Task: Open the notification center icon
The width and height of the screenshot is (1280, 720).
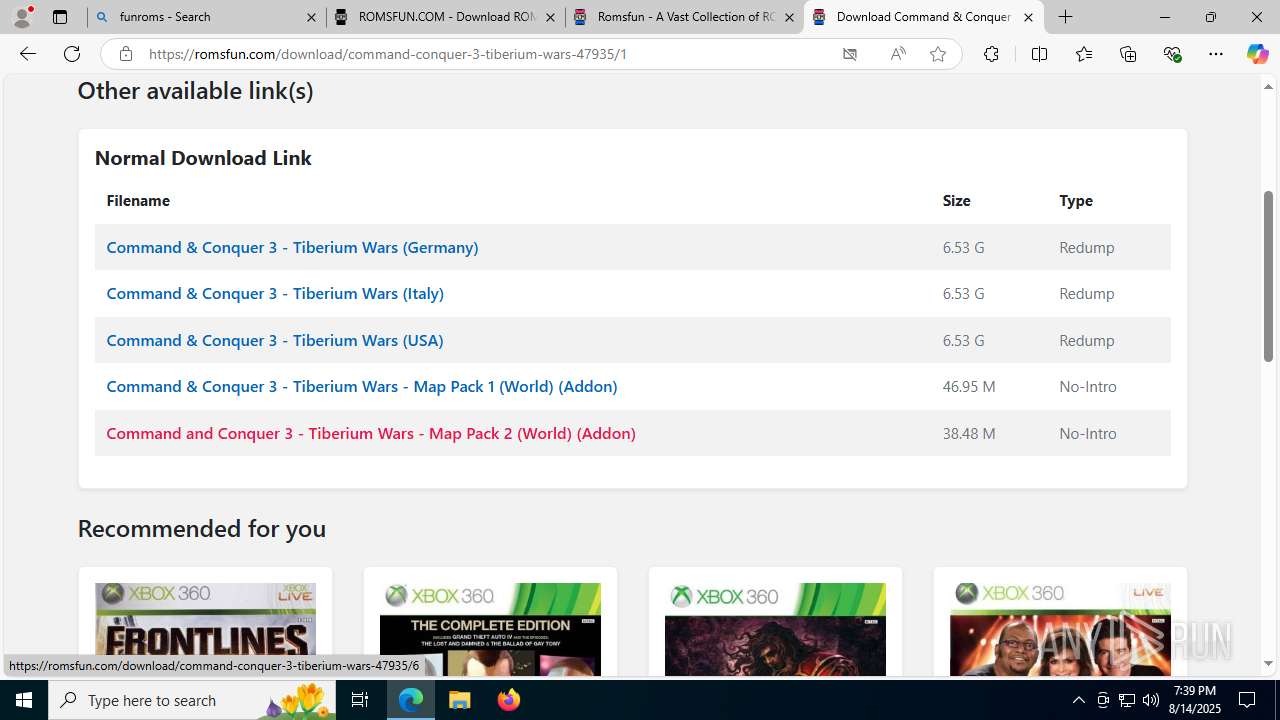Action: pyautogui.click(x=1247, y=700)
